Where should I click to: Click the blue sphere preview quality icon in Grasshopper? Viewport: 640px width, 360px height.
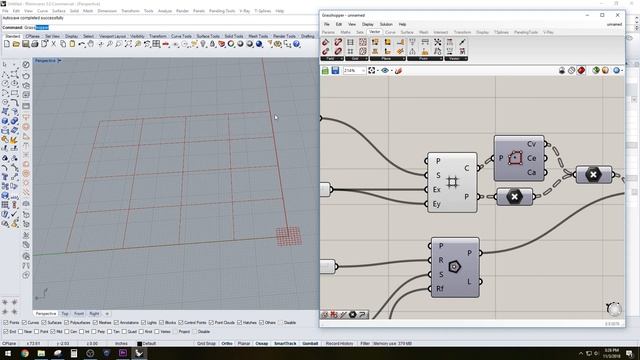[616, 71]
